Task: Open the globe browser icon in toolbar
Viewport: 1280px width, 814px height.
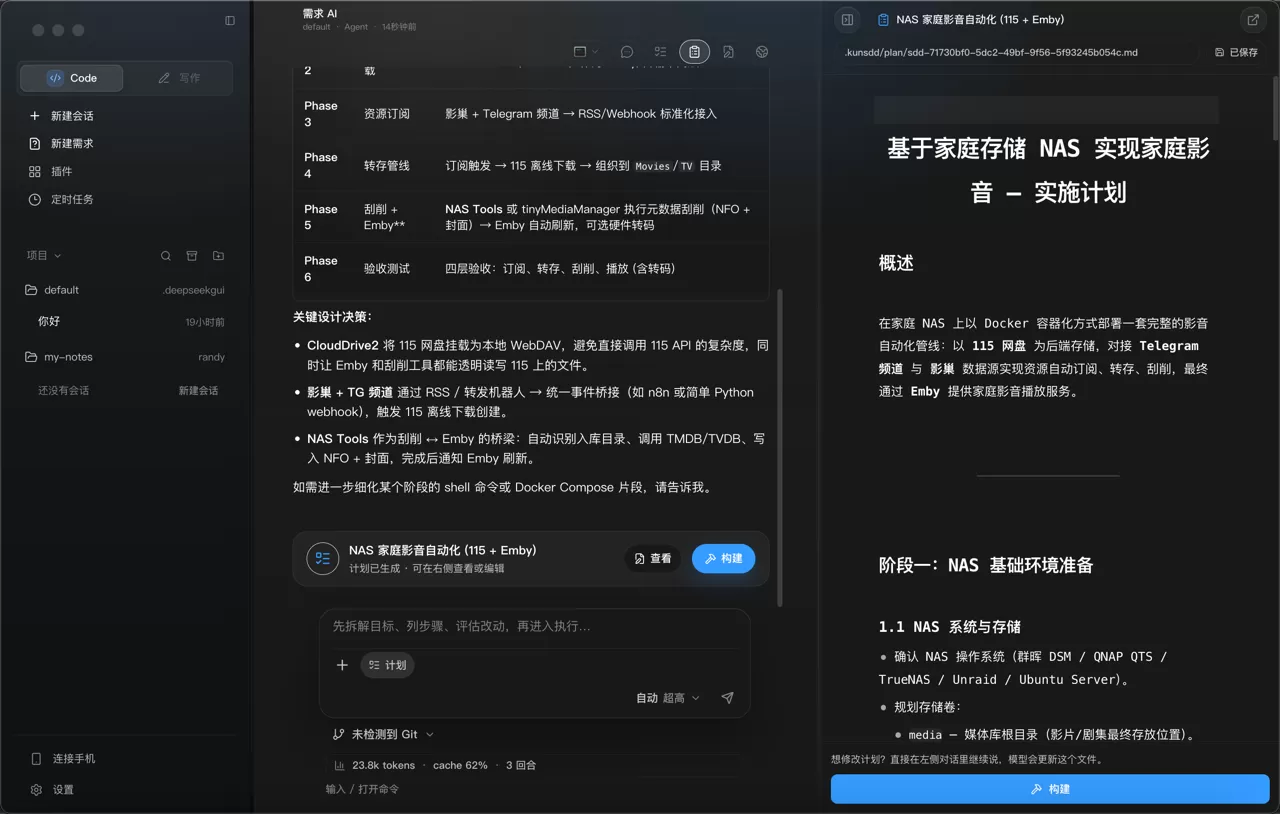Action: click(x=761, y=52)
